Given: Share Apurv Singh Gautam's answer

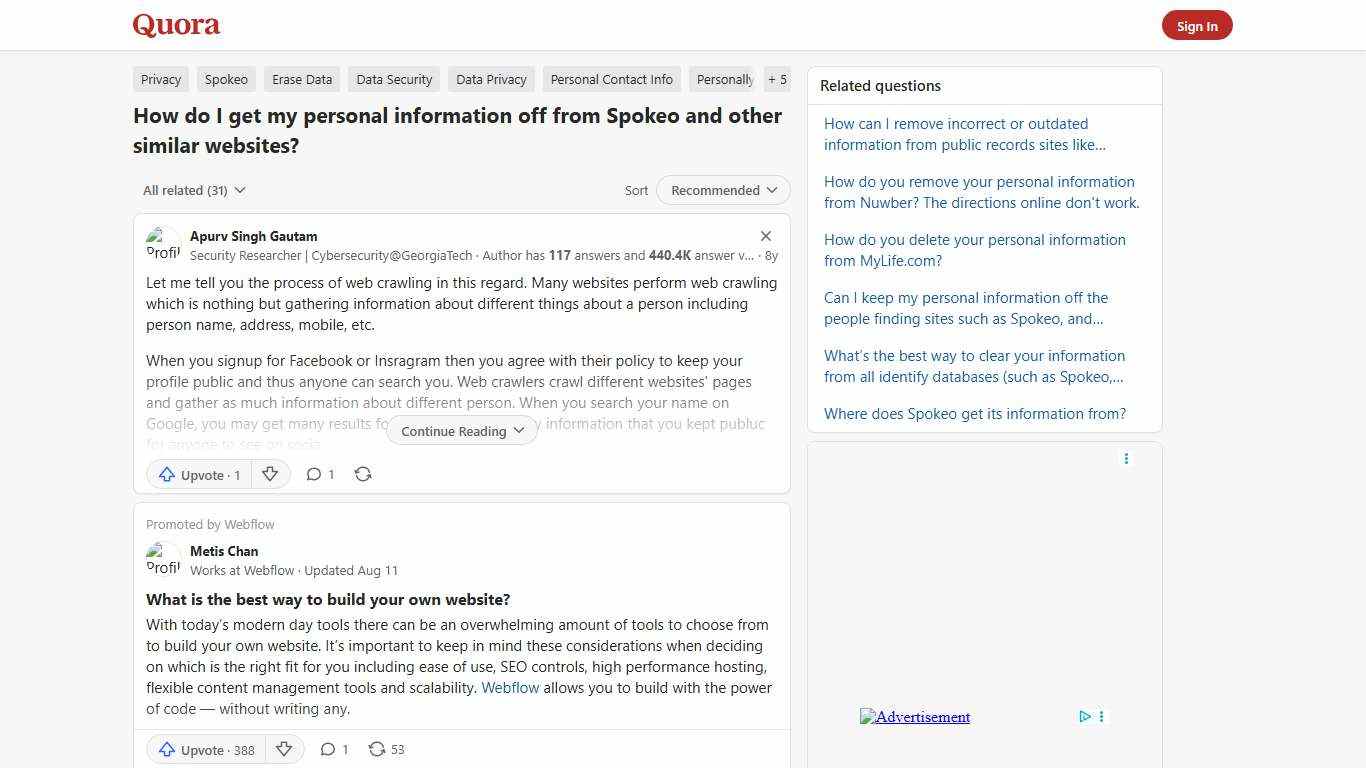Looking at the screenshot, I should point(362,474).
